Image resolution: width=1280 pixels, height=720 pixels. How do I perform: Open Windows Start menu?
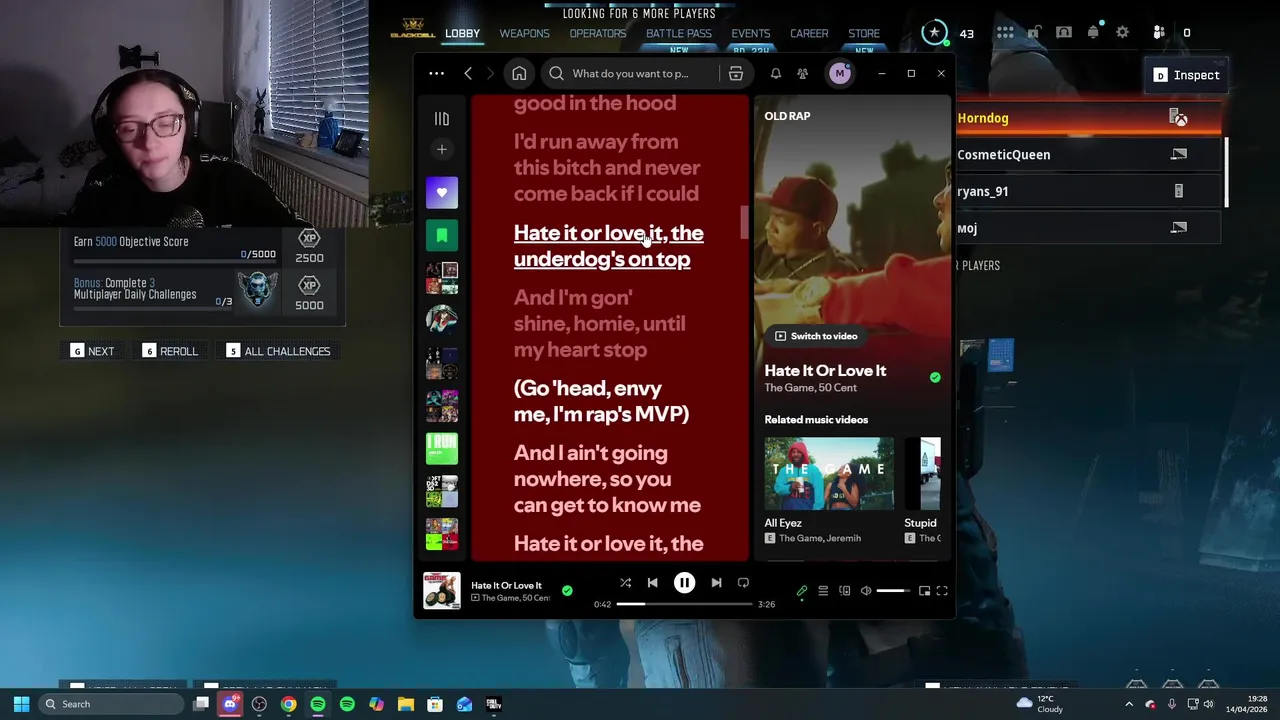(21, 704)
